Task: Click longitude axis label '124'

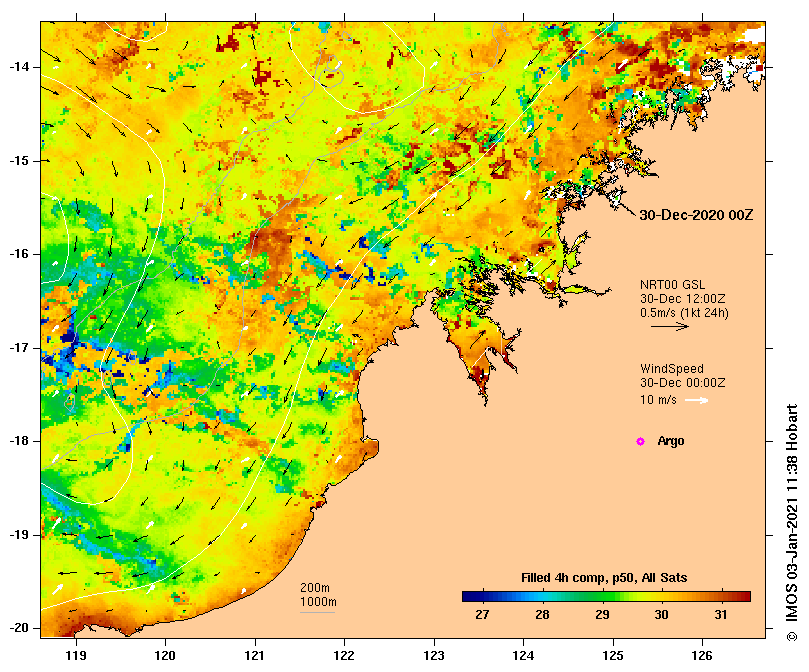Action: click(x=523, y=656)
